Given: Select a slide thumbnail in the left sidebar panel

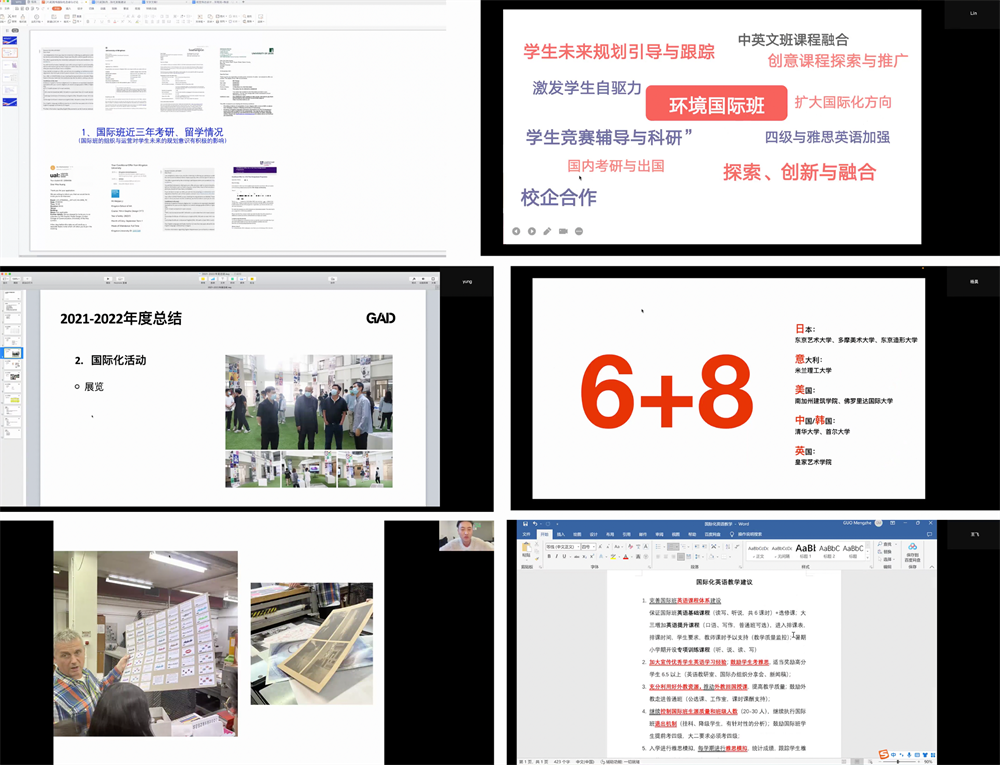Looking at the screenshot, I should pyautogui.click(x=12, y=352).
